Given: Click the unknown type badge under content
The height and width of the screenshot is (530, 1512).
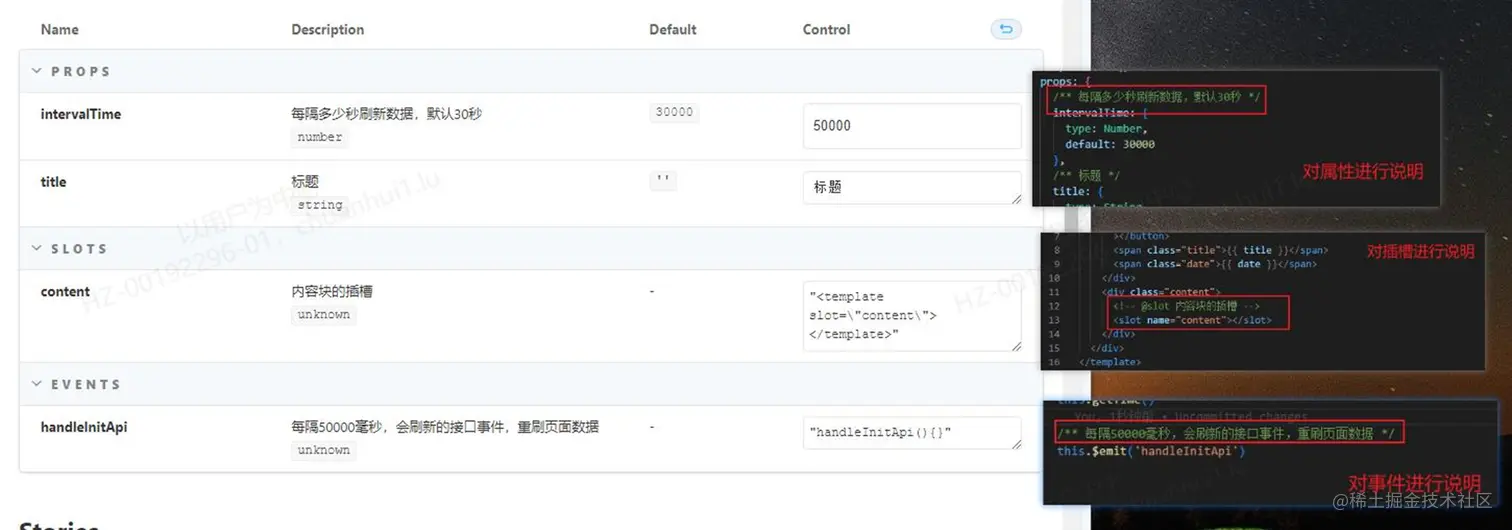Looking at the screenshot, I should point(323,315).
